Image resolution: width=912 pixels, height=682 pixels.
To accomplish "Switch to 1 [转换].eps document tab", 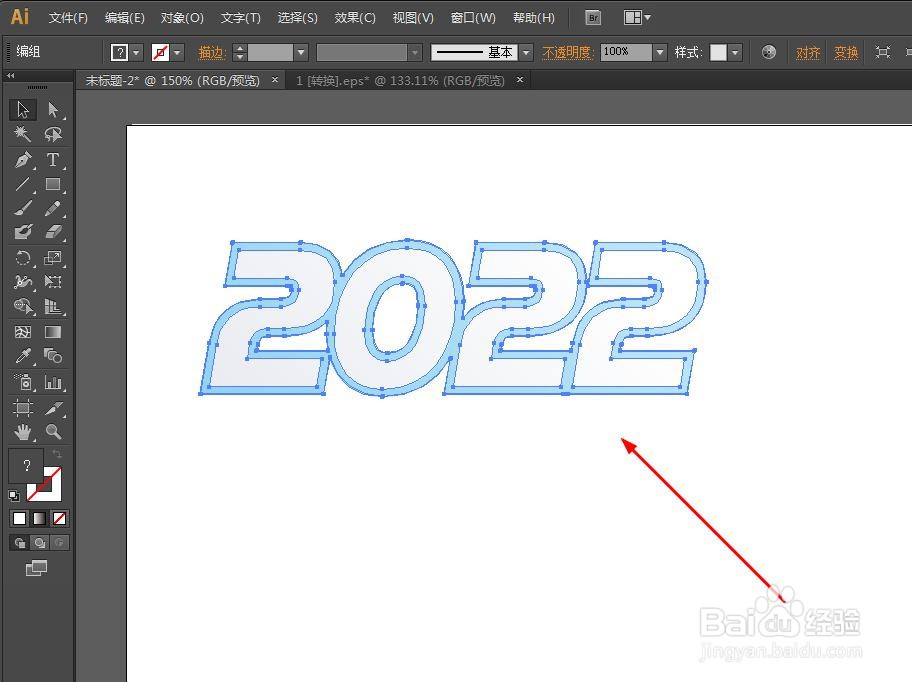I will (400, 81).
